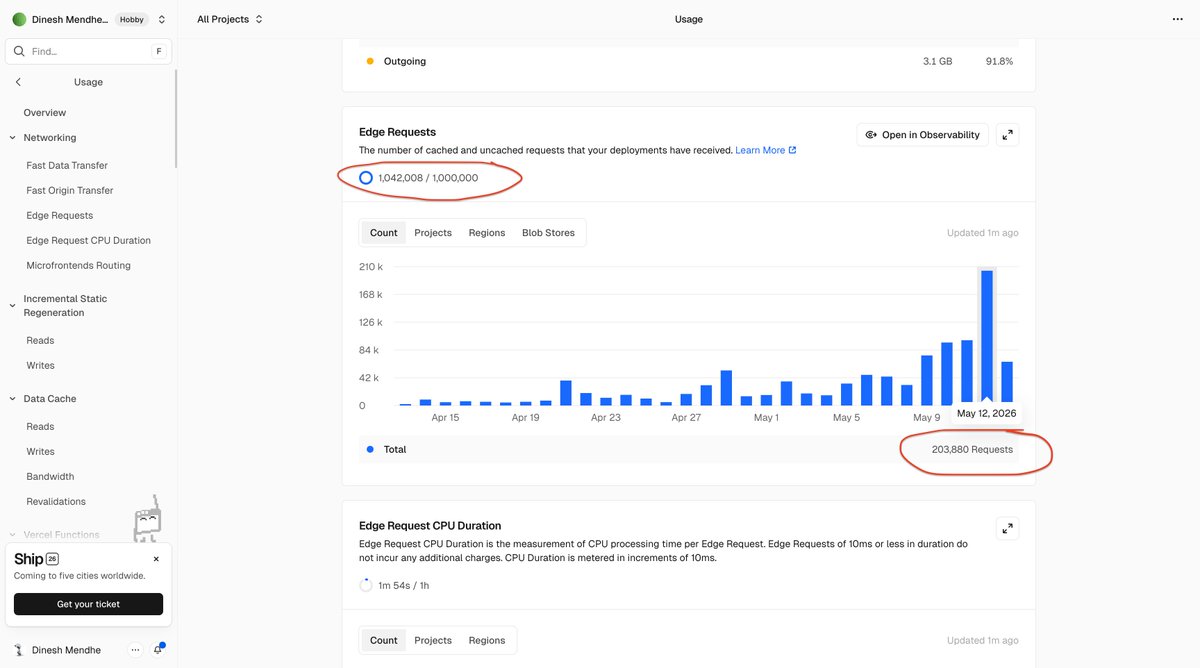1200x668 pixels.
Task: Click the Hobby plan badge
Action: click(132, 19)
